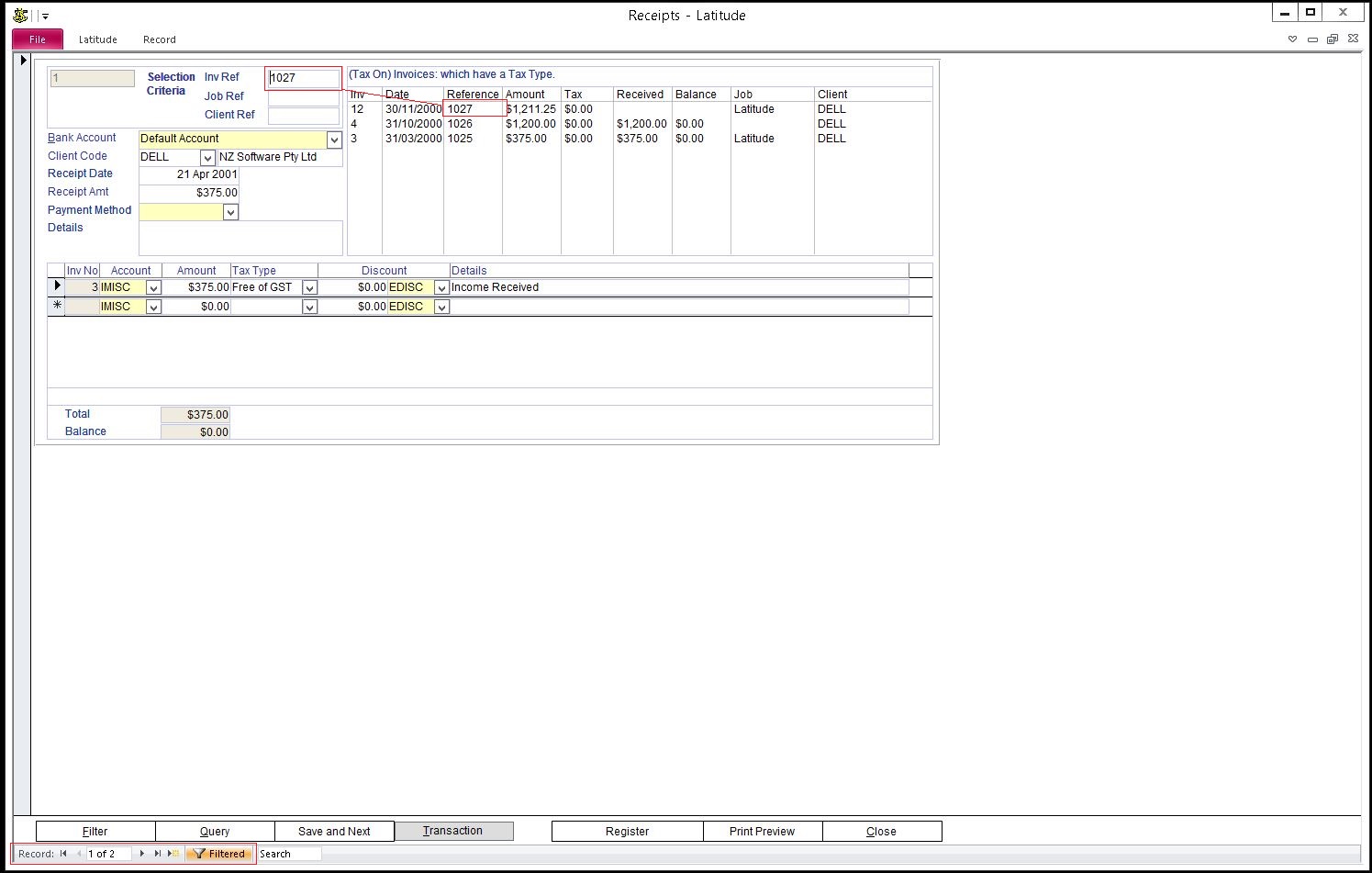This screenshot has height=873, width=1372.
Task: Click the Receipt Amt field
Action: [189, 193]
